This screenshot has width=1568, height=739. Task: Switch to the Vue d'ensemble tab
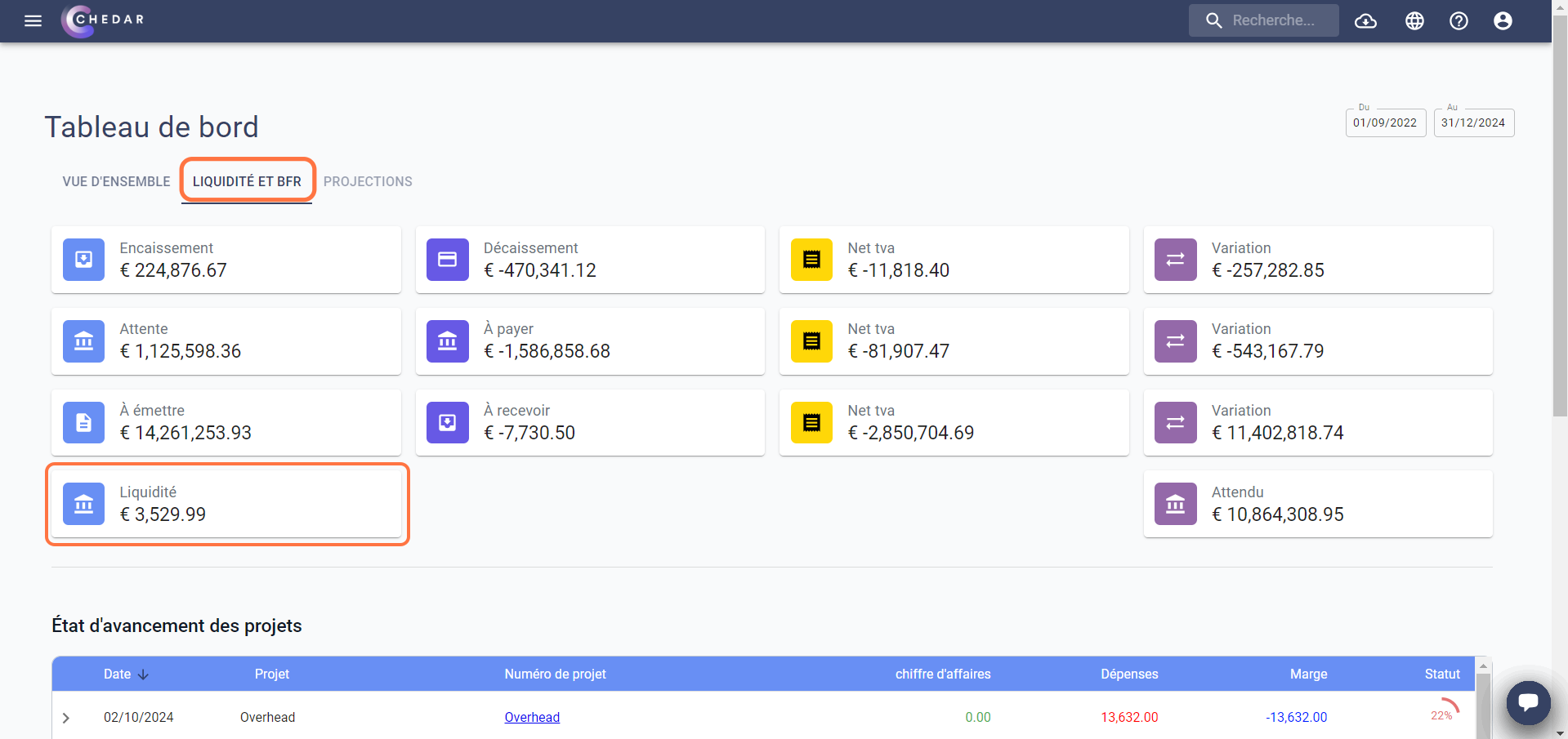(116, 181)
